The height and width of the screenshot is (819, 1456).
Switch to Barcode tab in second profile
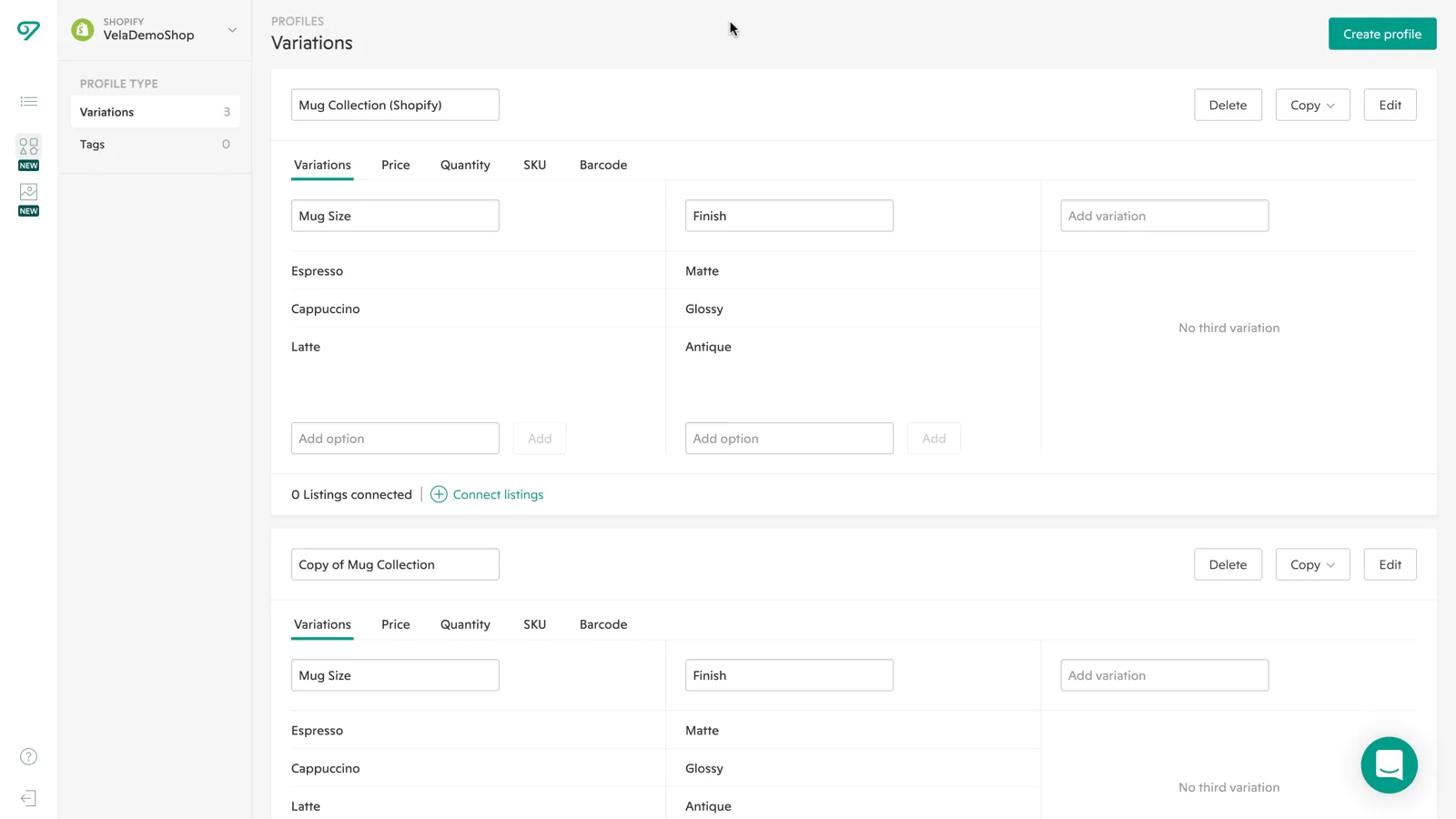point(602,624)
